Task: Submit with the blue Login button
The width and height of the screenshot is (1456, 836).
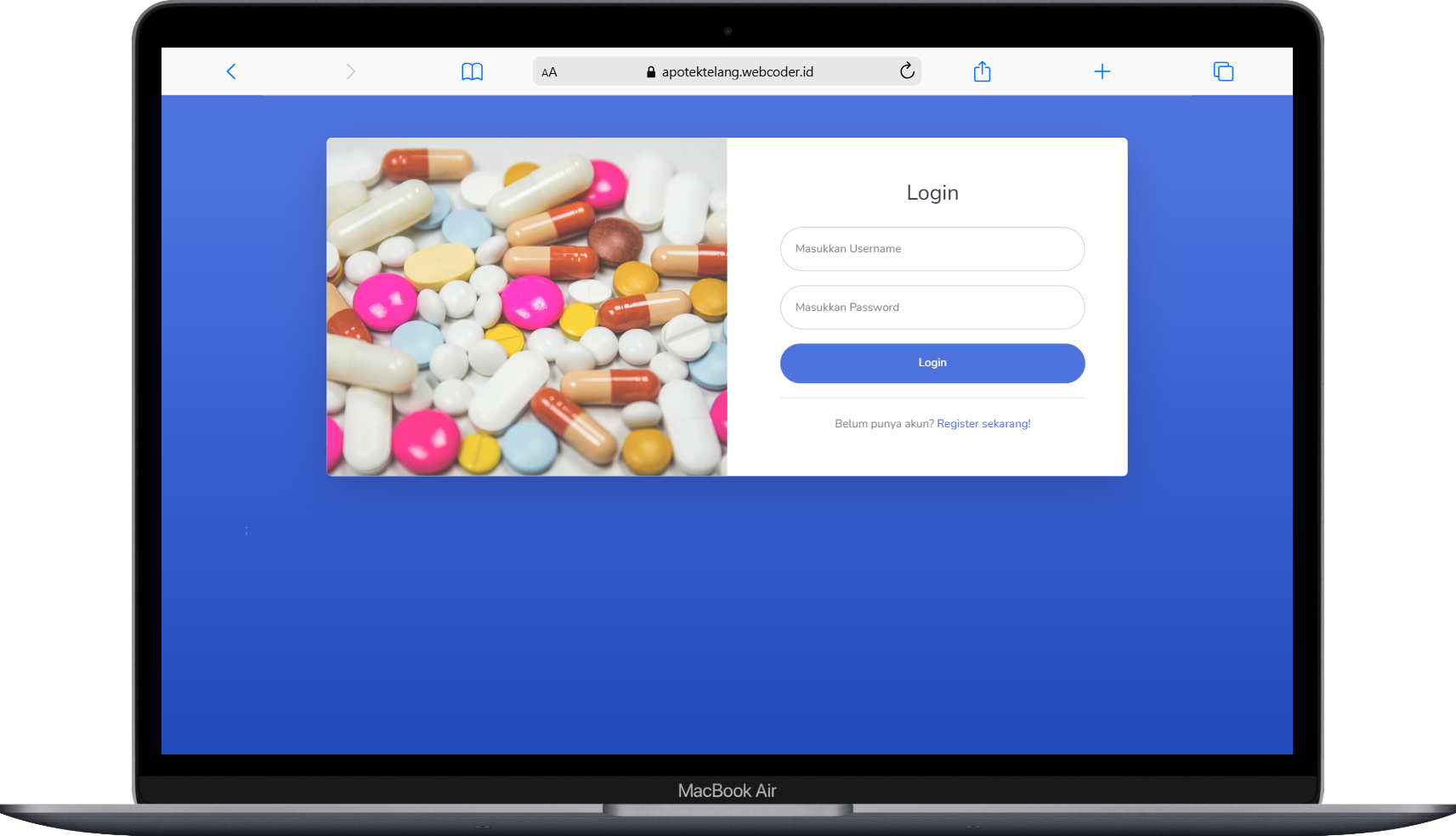Action: click(x=932, y=363)
